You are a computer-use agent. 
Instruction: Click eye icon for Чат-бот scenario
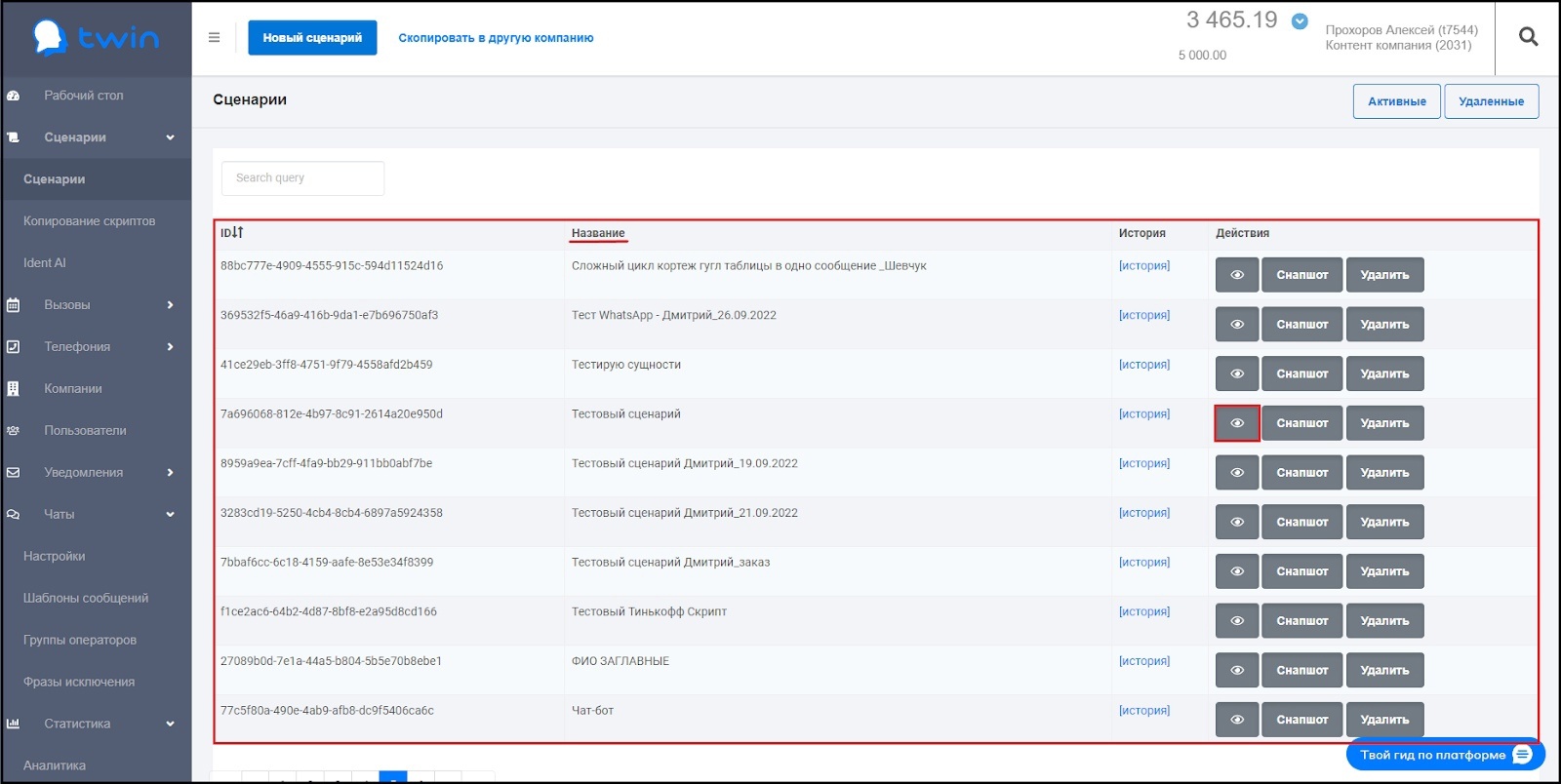[1236, 720]
